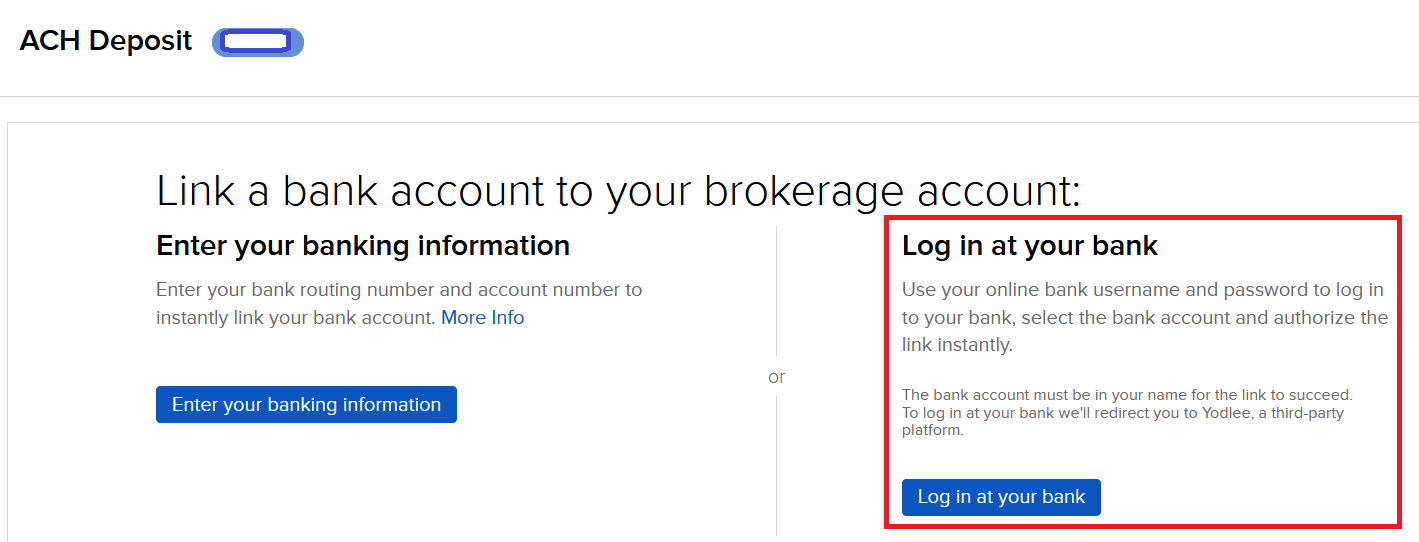Select the Log in at your bank heading
Viewport: 1419px width, 542px height.
[1030, 246]
